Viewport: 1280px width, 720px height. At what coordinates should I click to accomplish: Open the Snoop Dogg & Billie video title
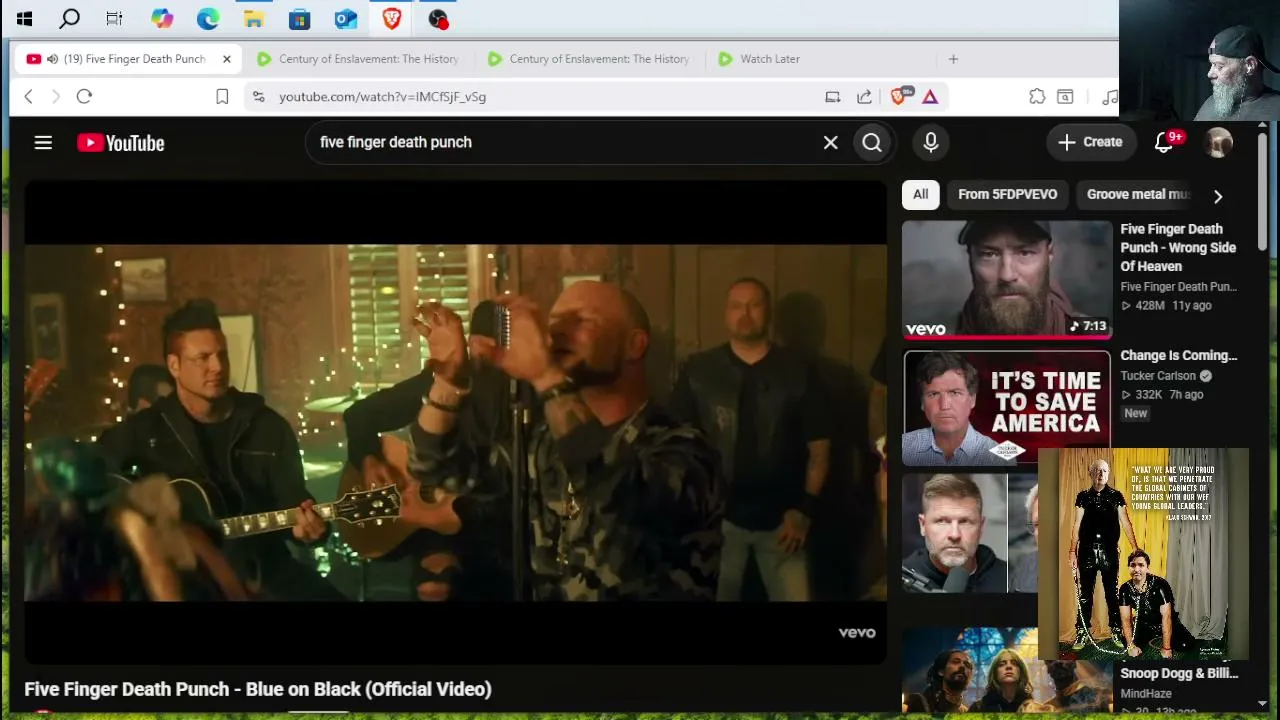coord(1179,673)
